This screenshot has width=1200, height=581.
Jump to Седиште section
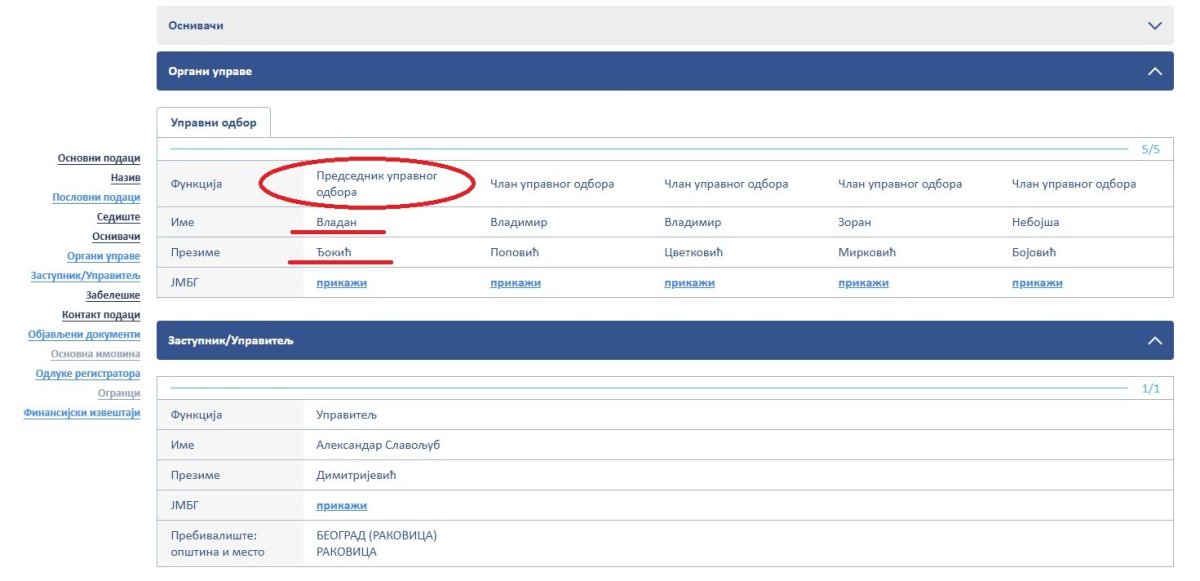tap(118, 217)
